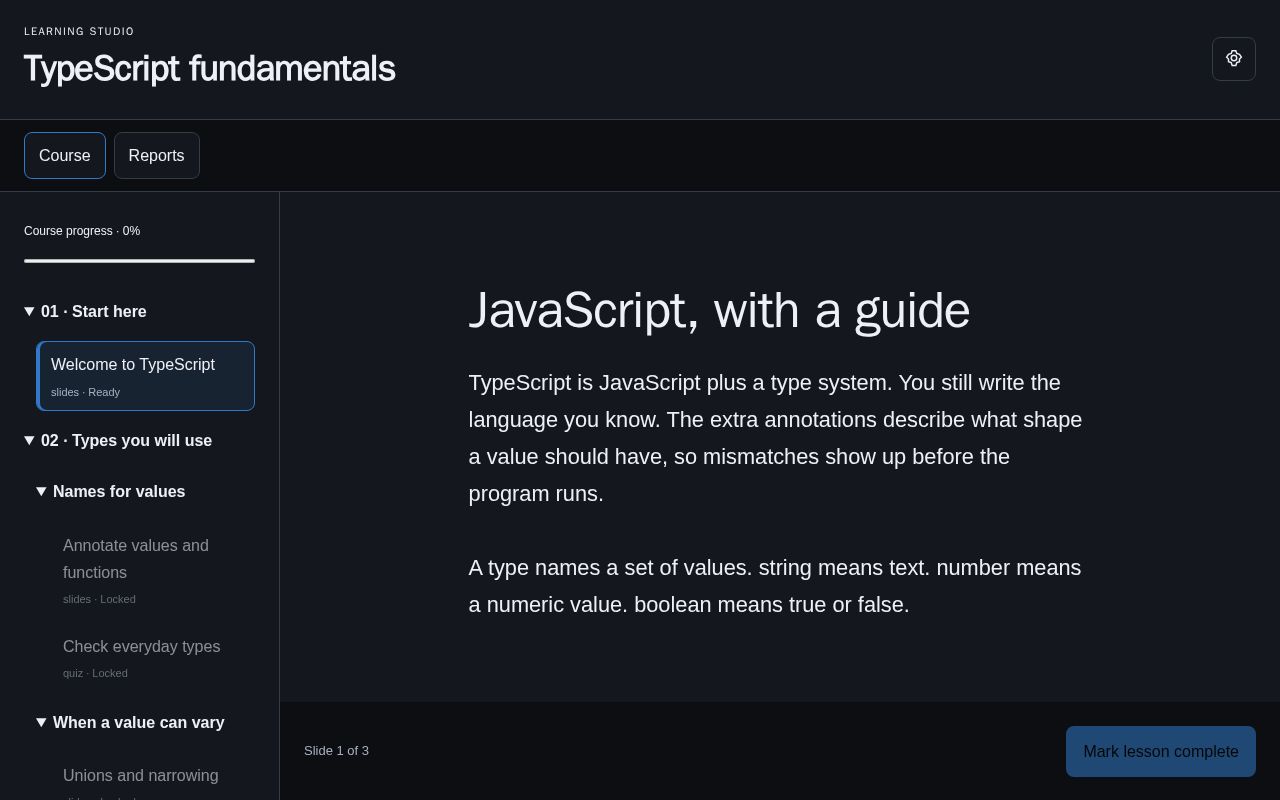The image size is (1280, 800).
Task: Select 'Check everyday types' quiz
Action: click(x=152, y=658)
